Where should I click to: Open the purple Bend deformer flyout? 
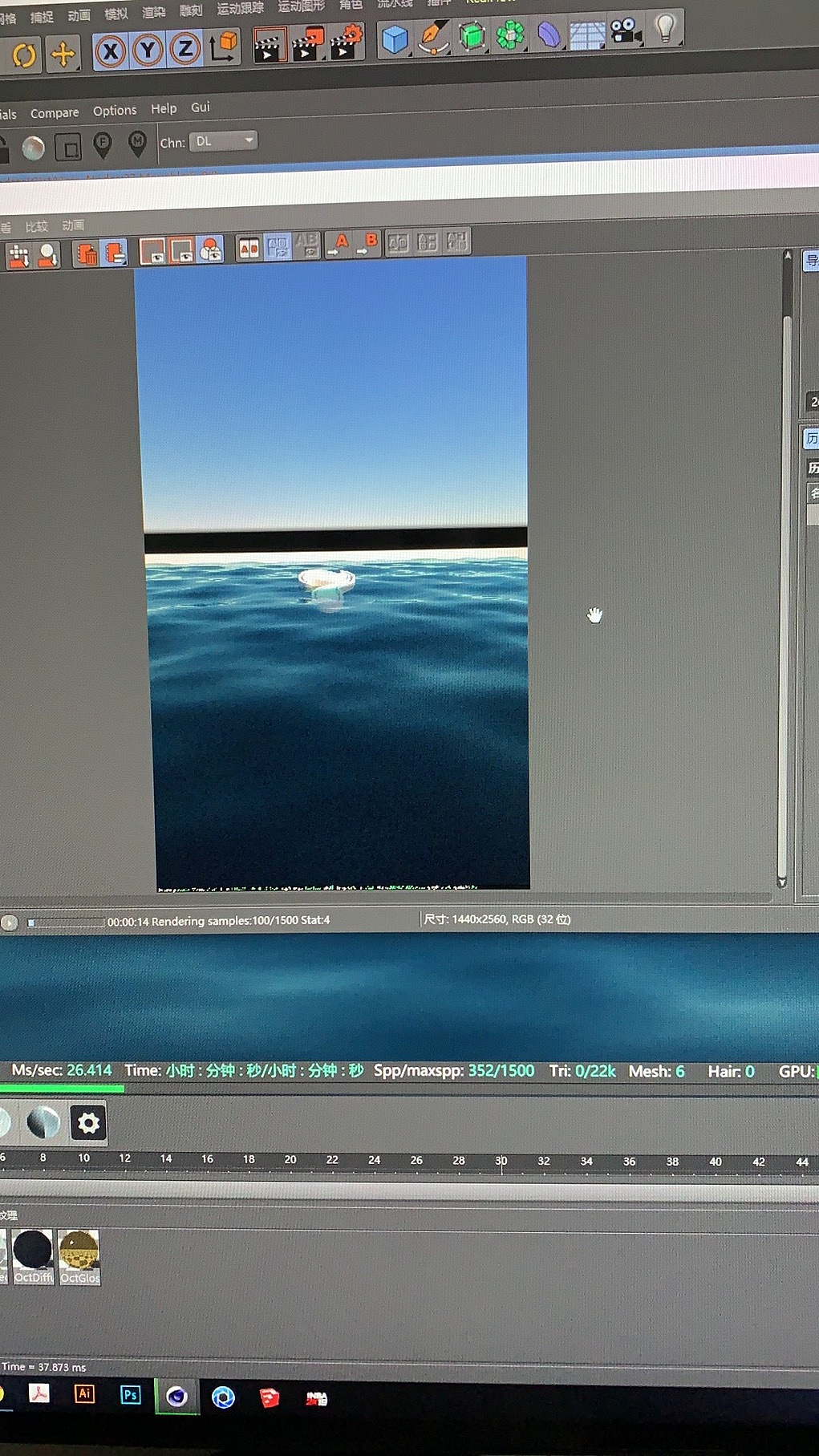click(x=549, y=34)
